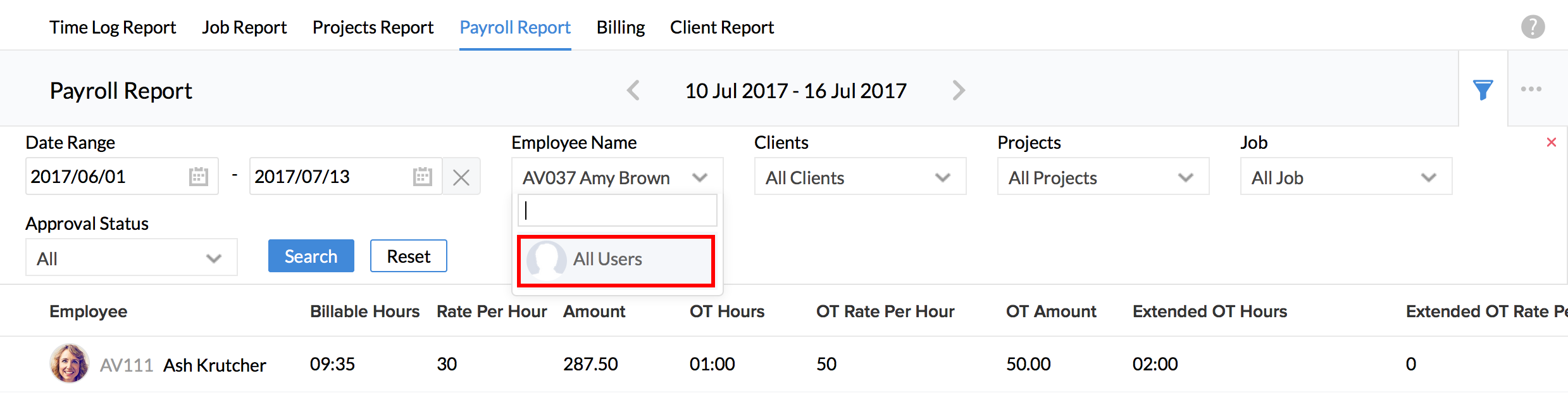Image resolution: width=1568 pixels, height=409 pixels.
Task: Click the end date field 2017/07/13
Action: click(345, 176)
